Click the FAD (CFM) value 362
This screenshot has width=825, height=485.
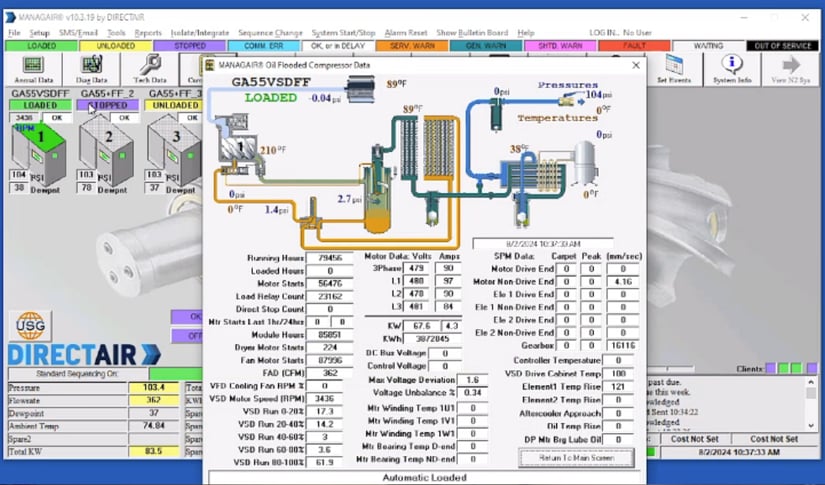click(330, 373)
